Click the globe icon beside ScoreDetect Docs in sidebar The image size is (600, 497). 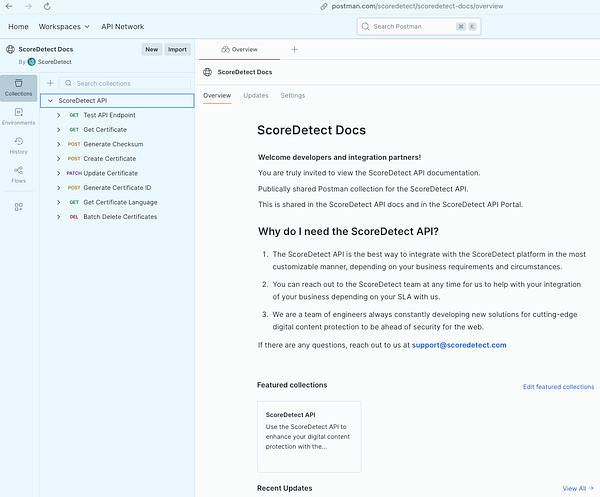point(10,49)
